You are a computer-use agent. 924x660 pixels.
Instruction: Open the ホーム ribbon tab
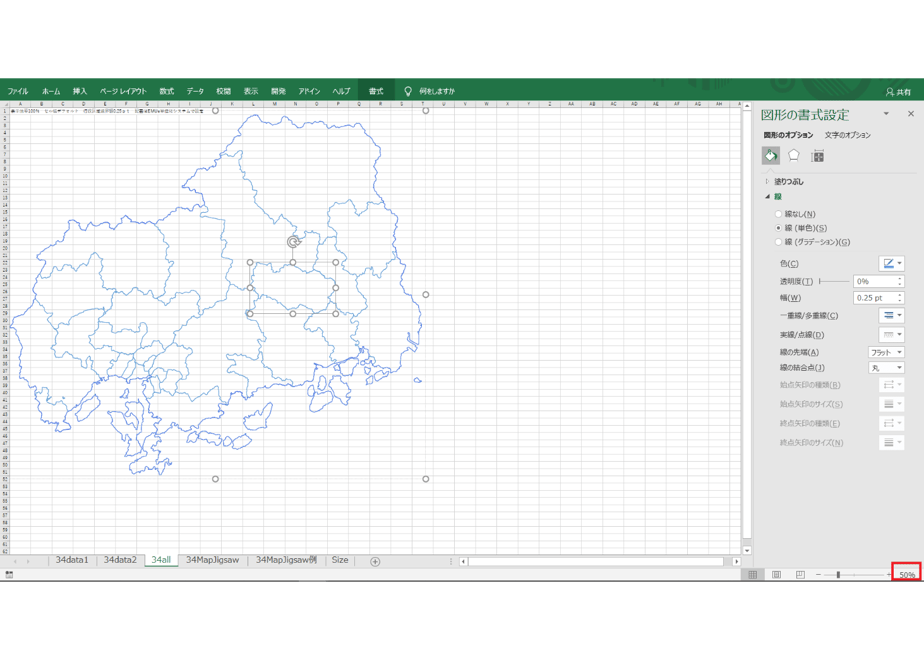(51, 91)
